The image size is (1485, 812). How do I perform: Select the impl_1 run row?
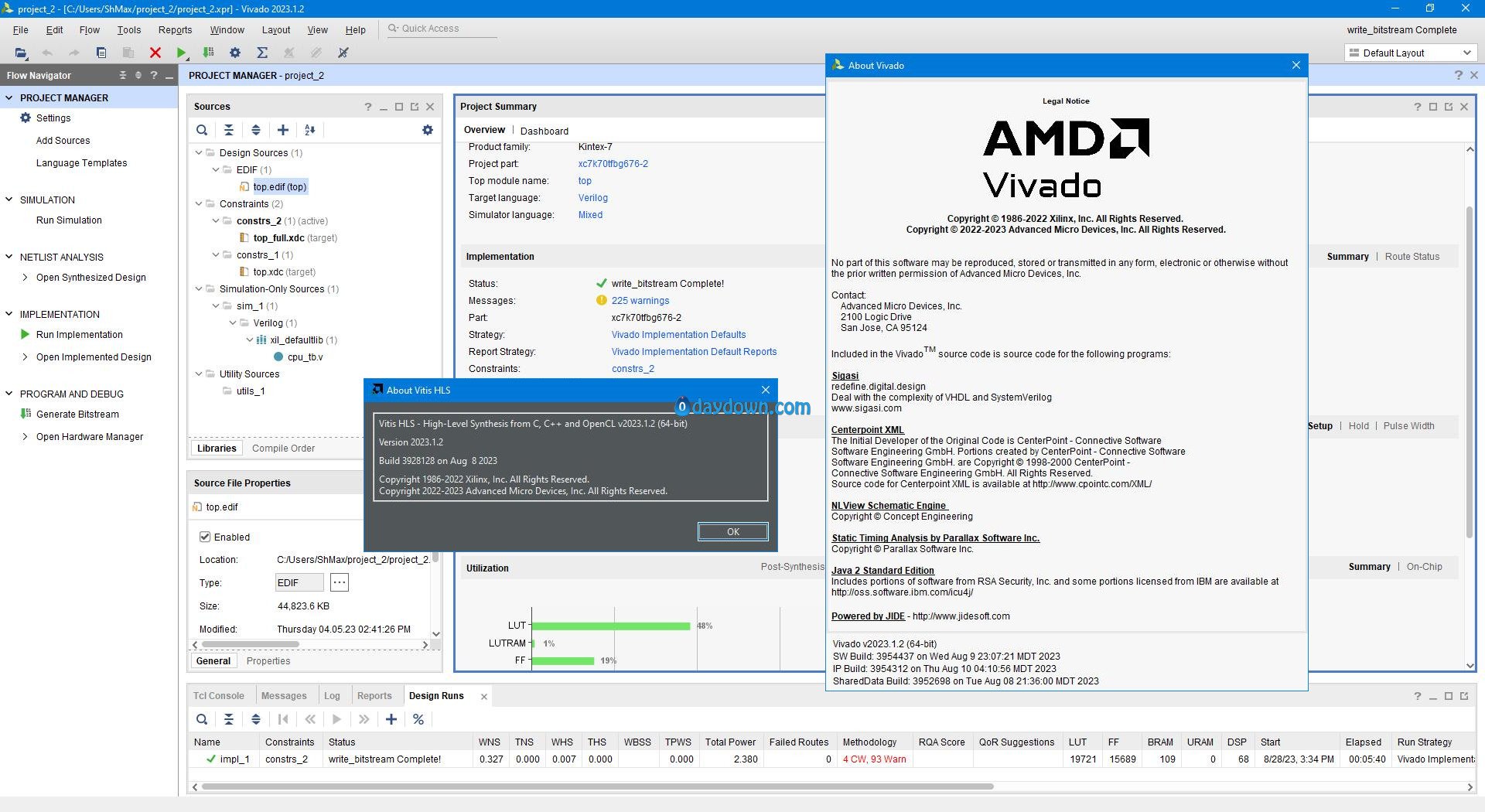point(832,759)
